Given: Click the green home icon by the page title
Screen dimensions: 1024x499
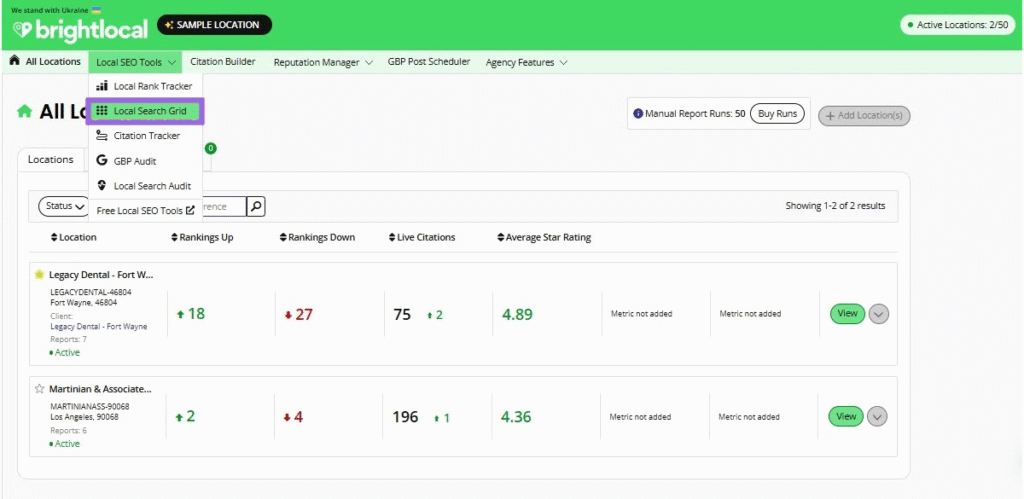Looking at the screenshot, I should pos(24,112).
